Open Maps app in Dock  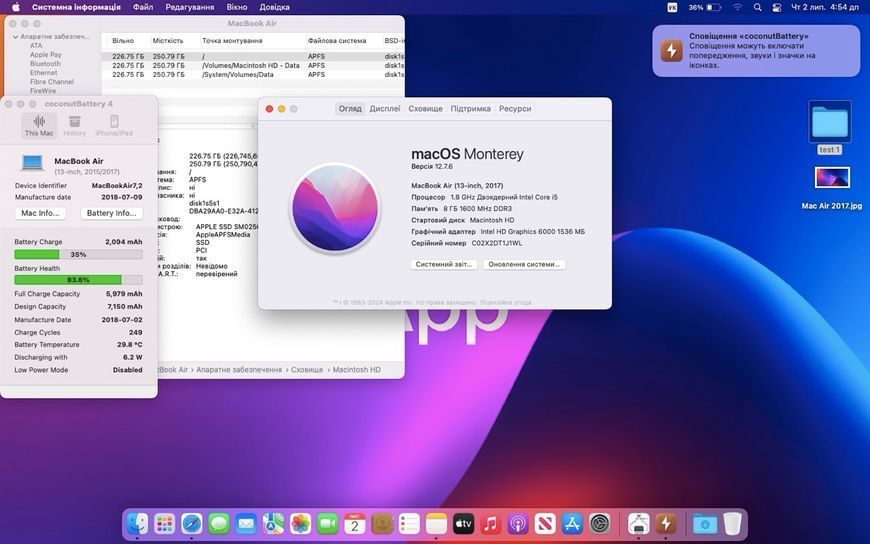coord(274,523)
